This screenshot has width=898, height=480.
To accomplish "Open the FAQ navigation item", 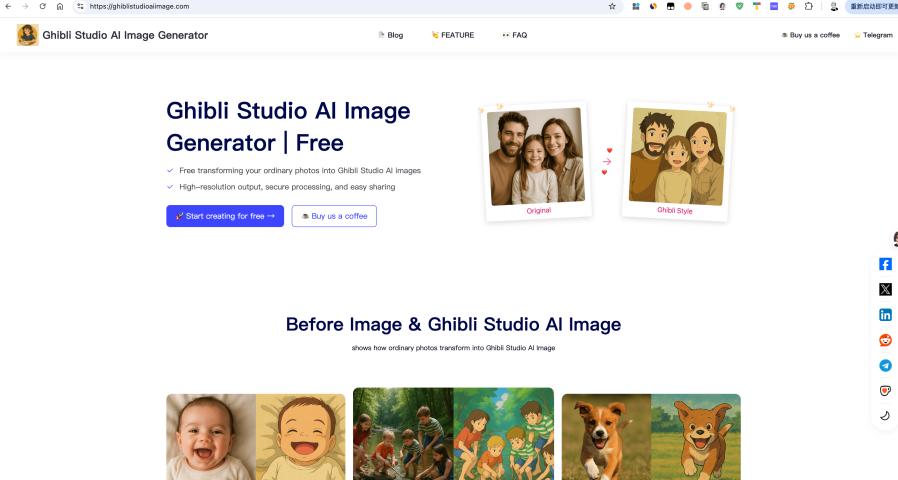I will 514,35.
